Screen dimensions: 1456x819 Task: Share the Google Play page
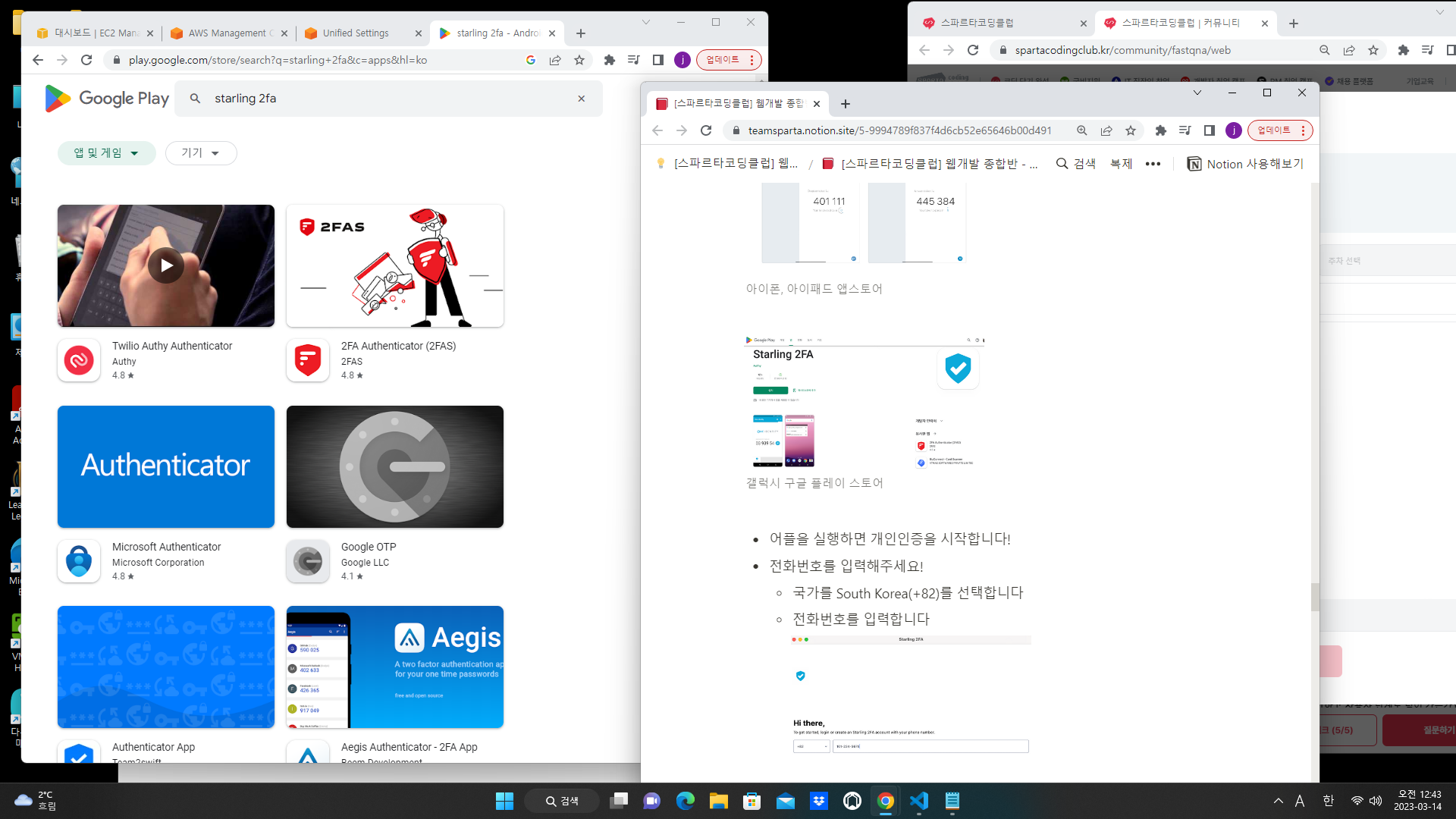tap(555, 60)
